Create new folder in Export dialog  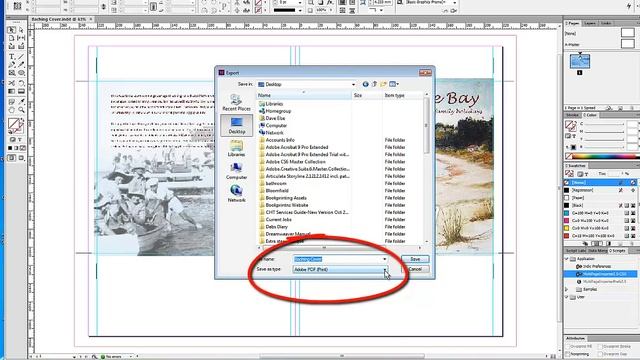coord(383,84)
